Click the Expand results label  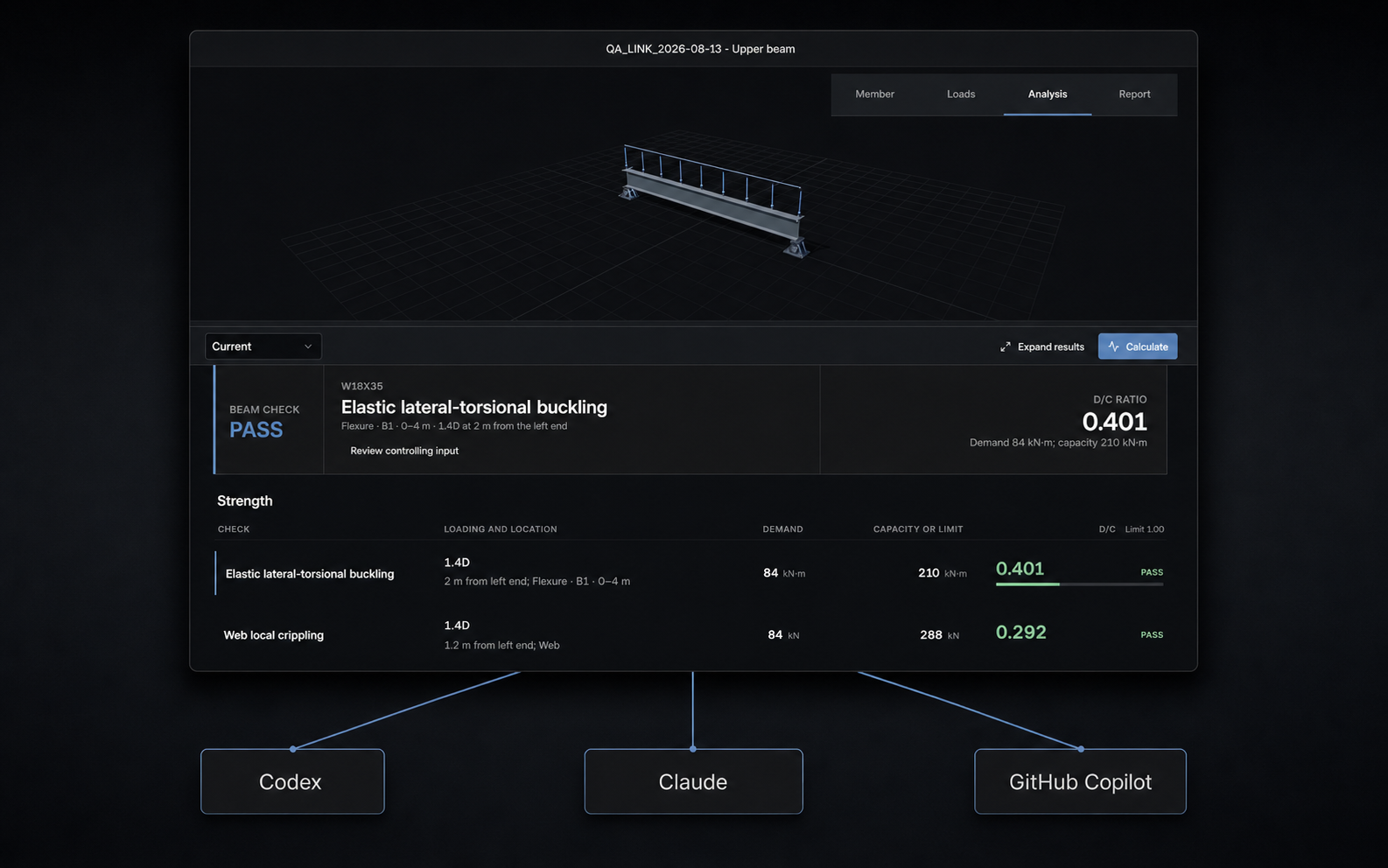pyautogui.click(x=1050, y=347)
